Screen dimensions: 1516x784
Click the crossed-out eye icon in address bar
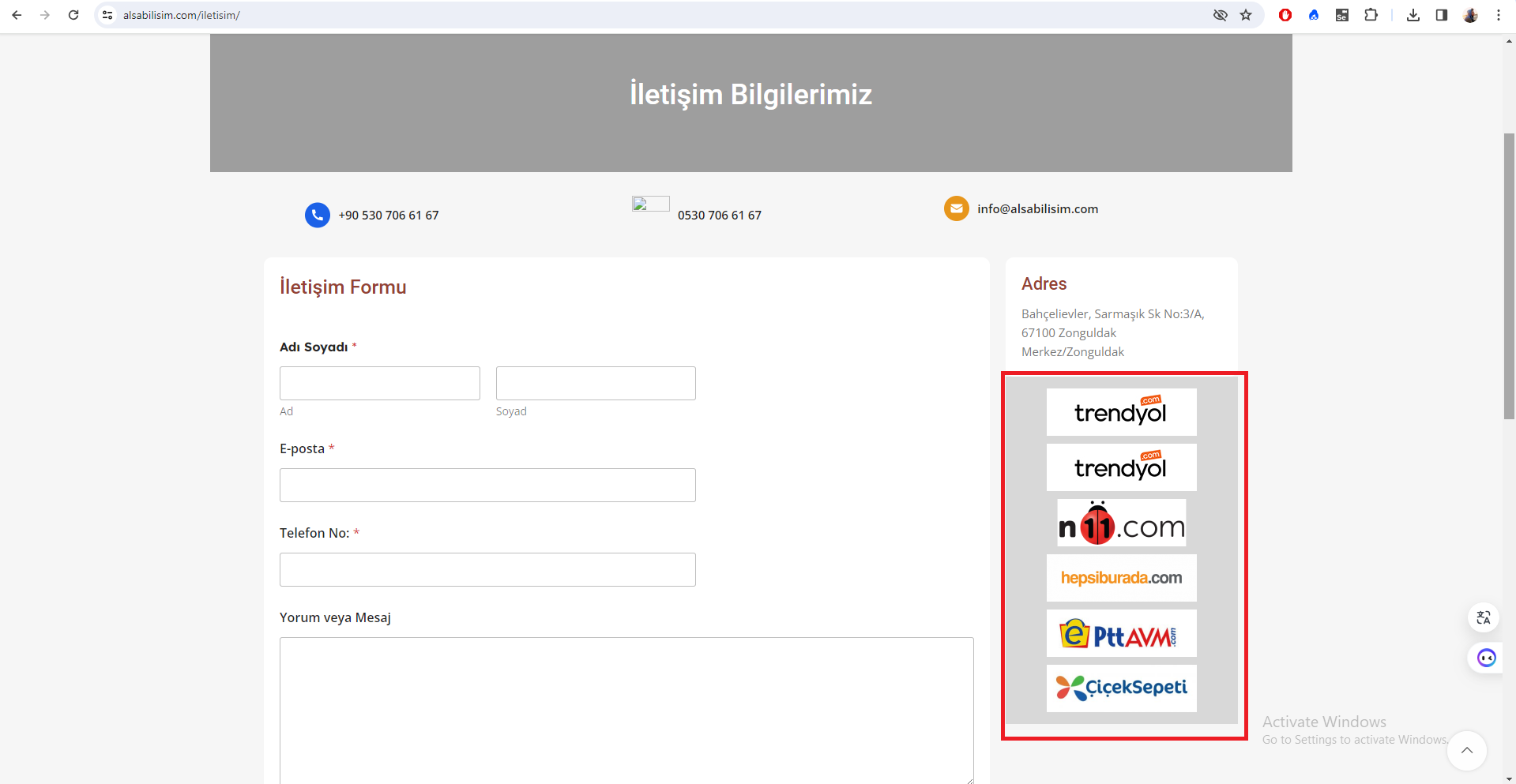(x=1221, y=15)
